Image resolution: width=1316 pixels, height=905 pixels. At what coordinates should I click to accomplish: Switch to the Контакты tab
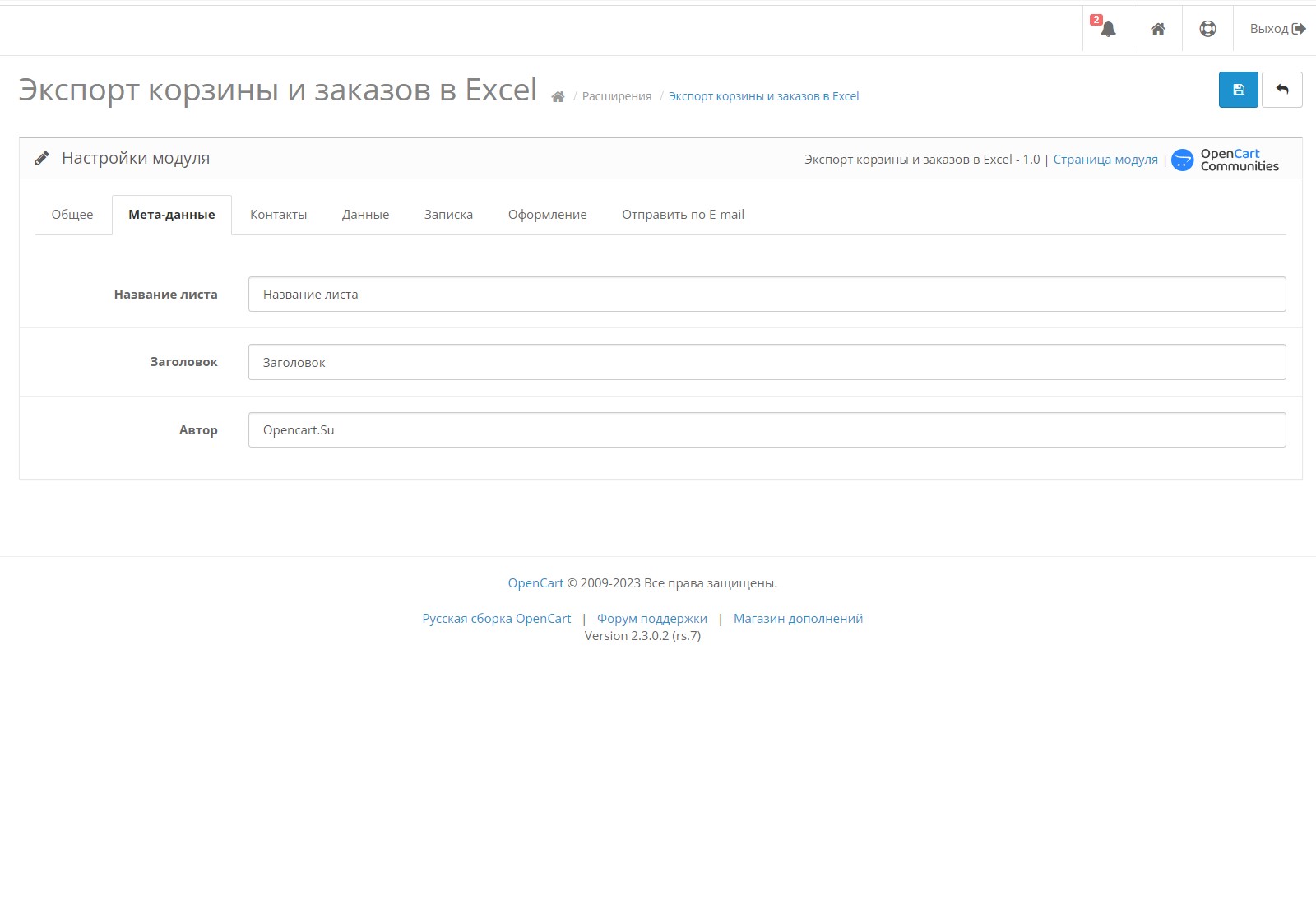pos(279,215)
